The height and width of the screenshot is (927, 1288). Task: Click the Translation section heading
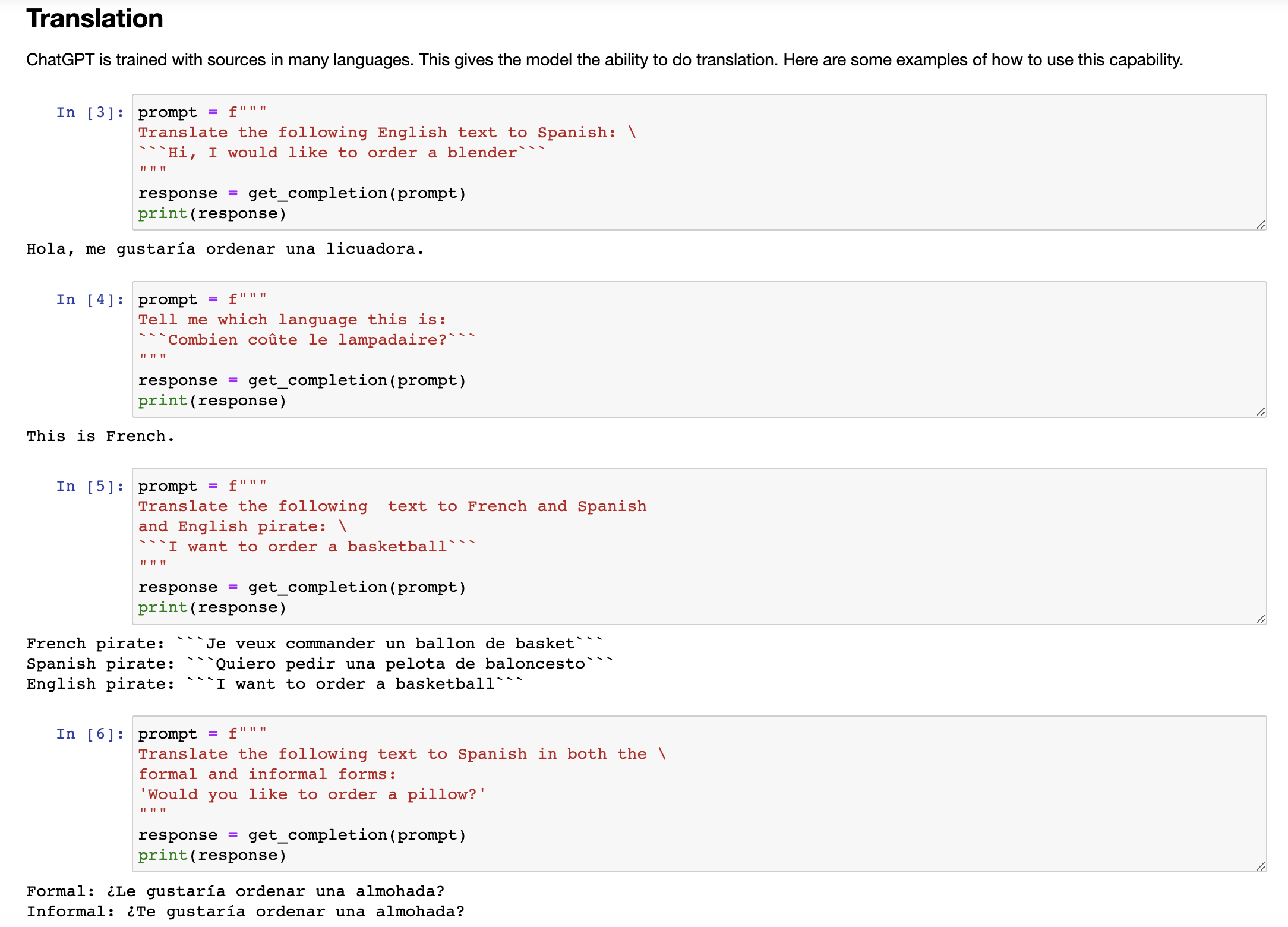coord(95,18)
